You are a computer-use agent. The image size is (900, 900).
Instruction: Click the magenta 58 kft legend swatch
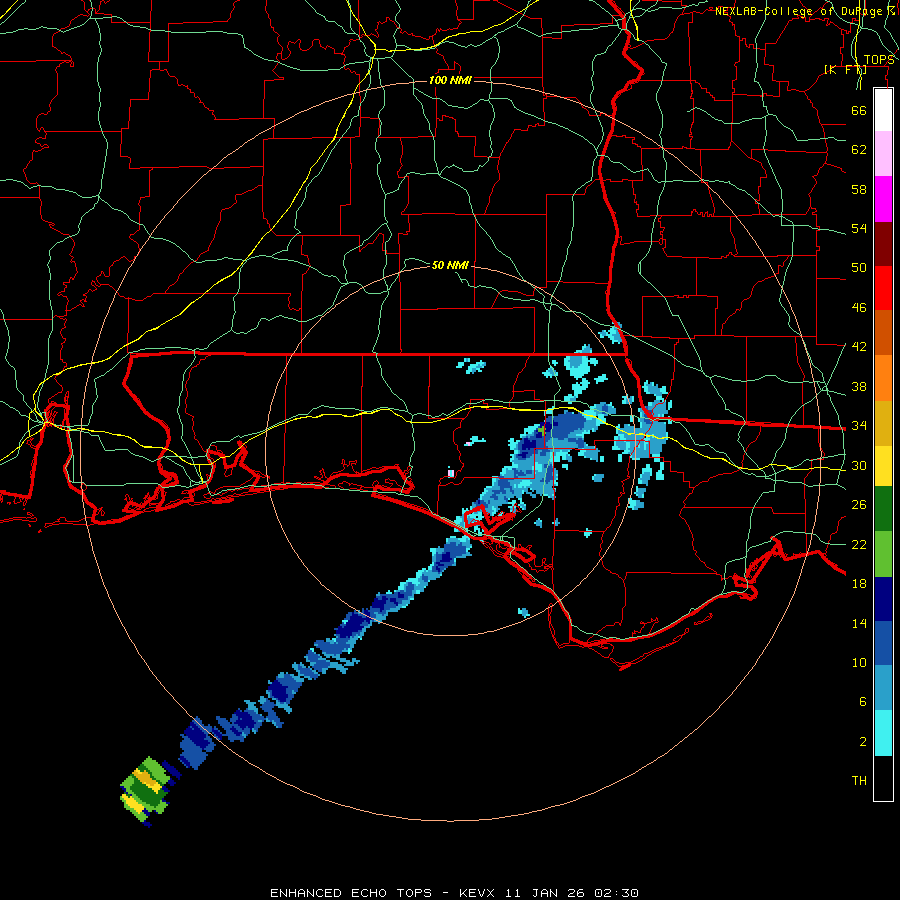883,199
